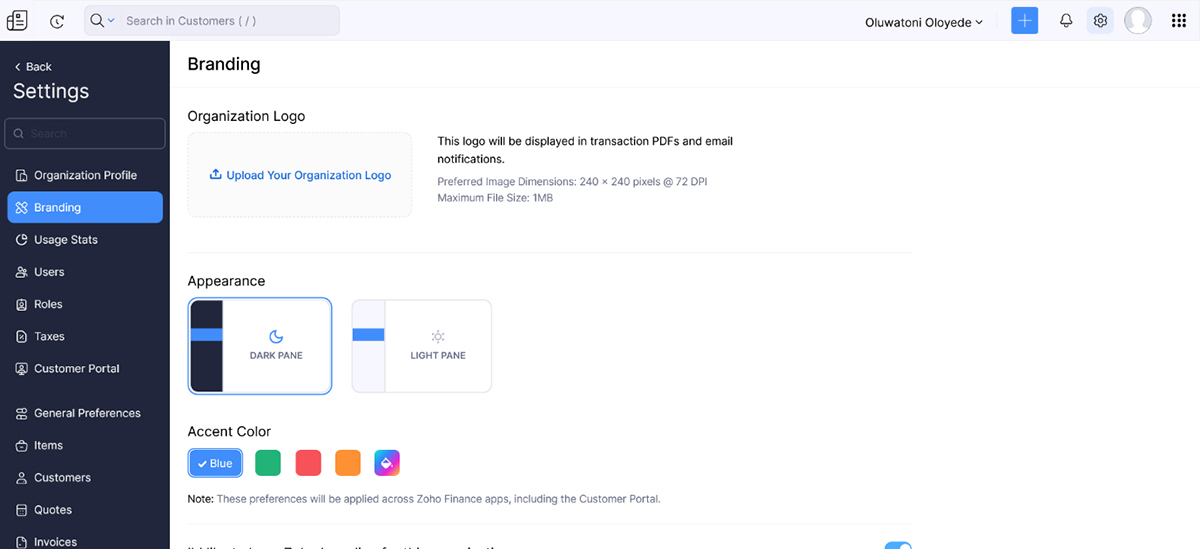Open the Taxes settings page
Viewport: 1200px width, 549px height.
[x=85, y=336]
